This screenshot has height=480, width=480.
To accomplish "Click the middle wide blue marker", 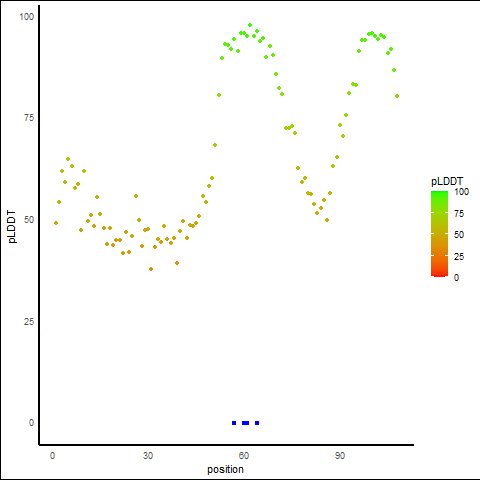I will 245,423.
